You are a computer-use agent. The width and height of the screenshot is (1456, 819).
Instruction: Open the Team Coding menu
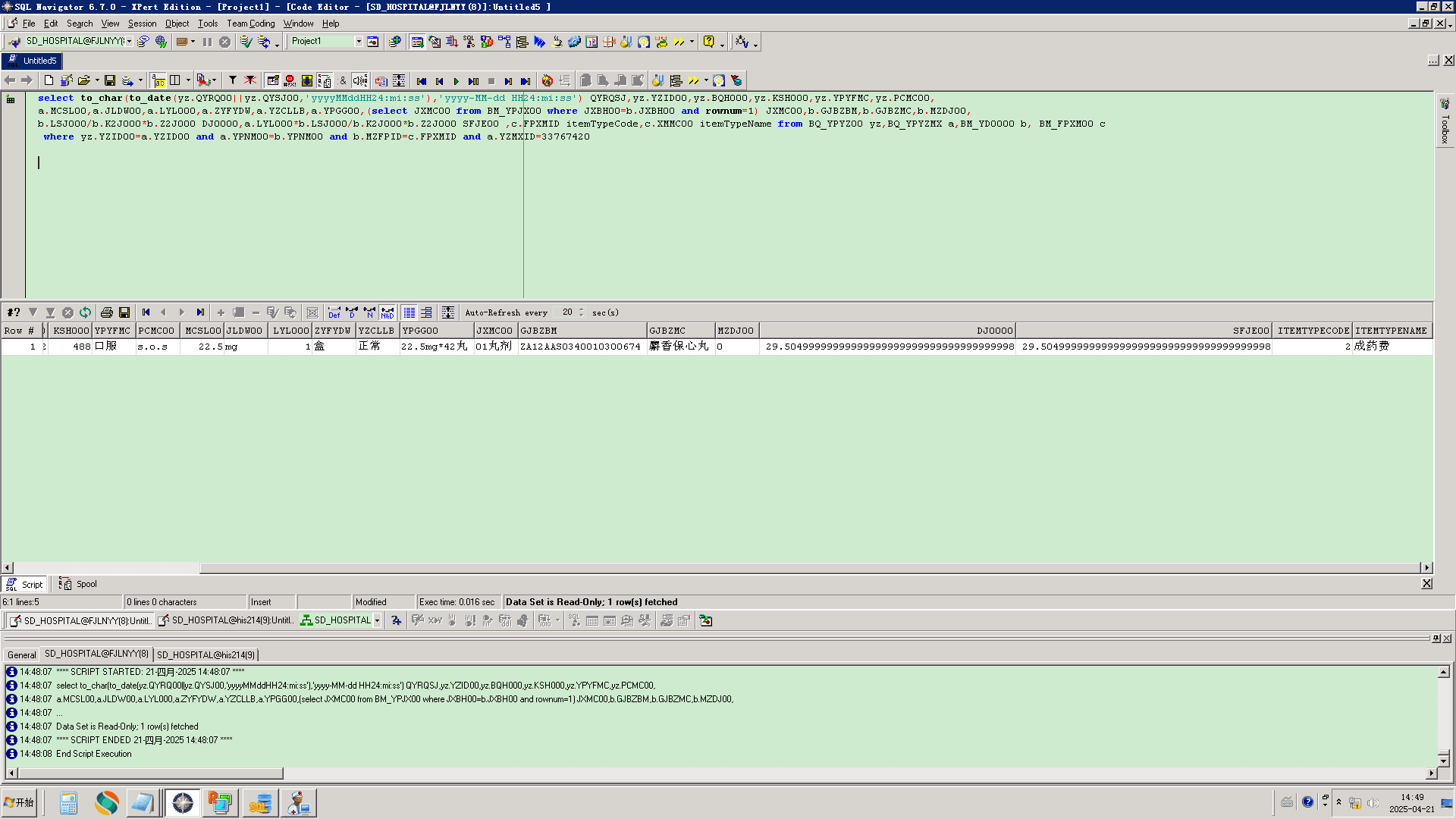pyautogui.click(x=250, y=24)
